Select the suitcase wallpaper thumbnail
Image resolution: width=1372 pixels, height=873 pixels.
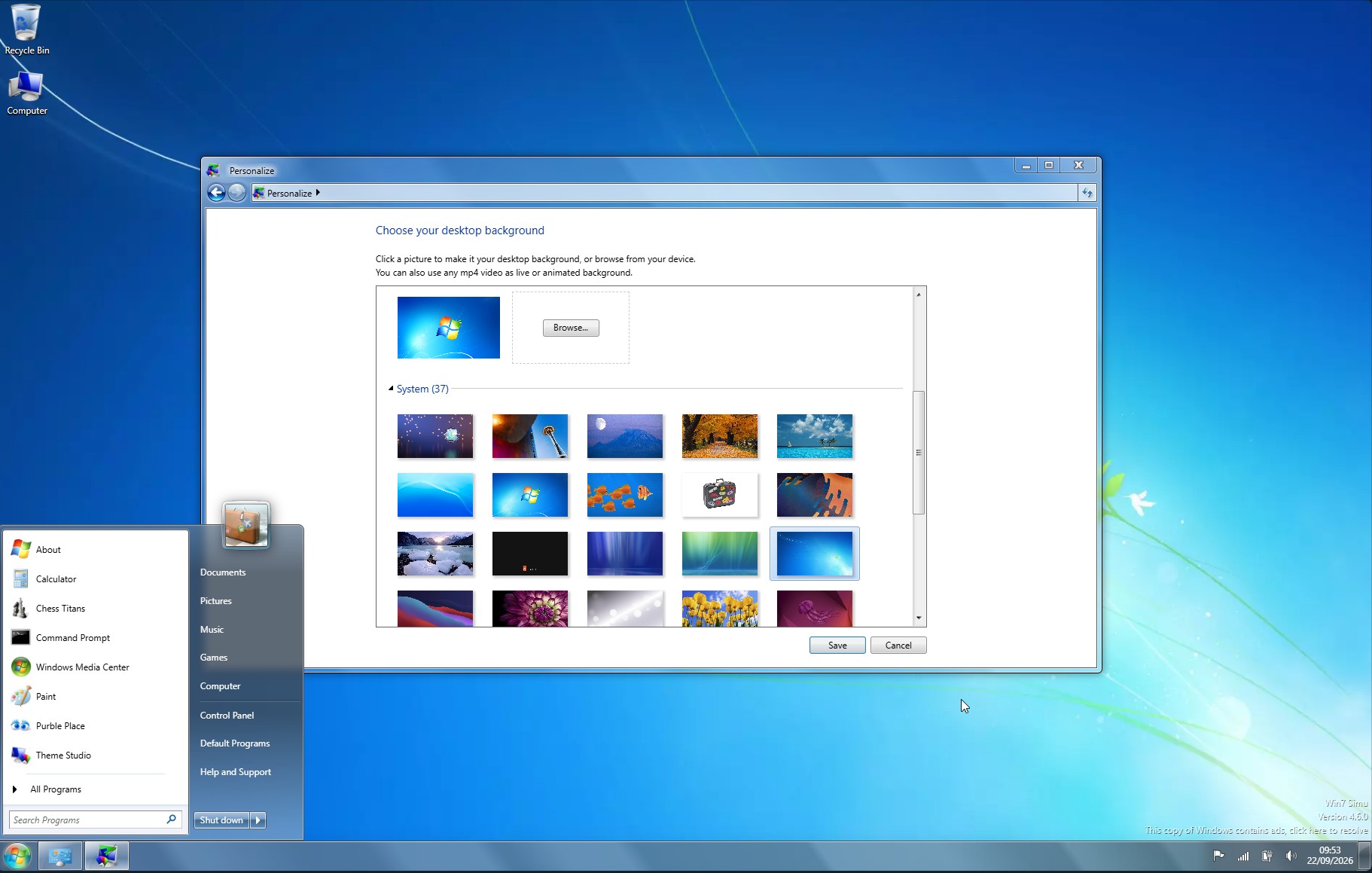tap(720, 495)
